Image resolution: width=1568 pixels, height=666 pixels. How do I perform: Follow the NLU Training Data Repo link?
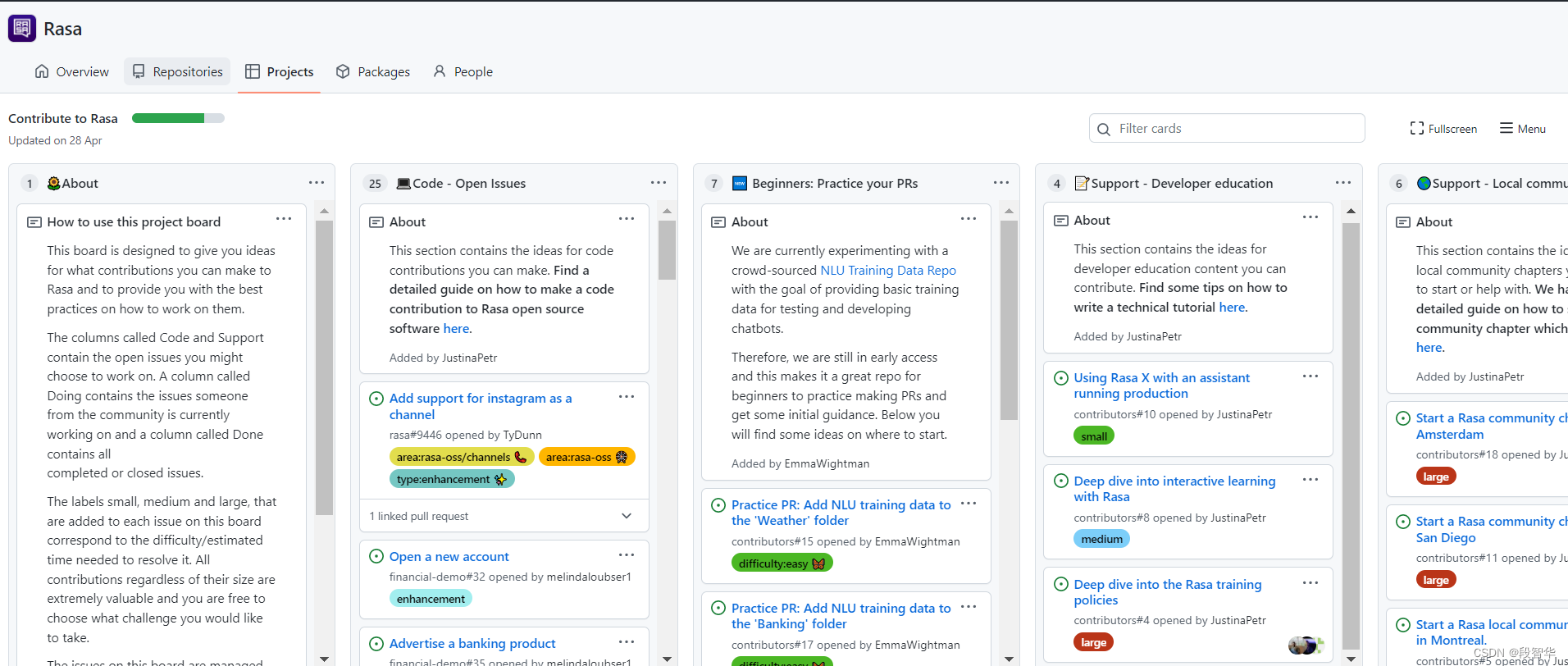pos(888,270)
